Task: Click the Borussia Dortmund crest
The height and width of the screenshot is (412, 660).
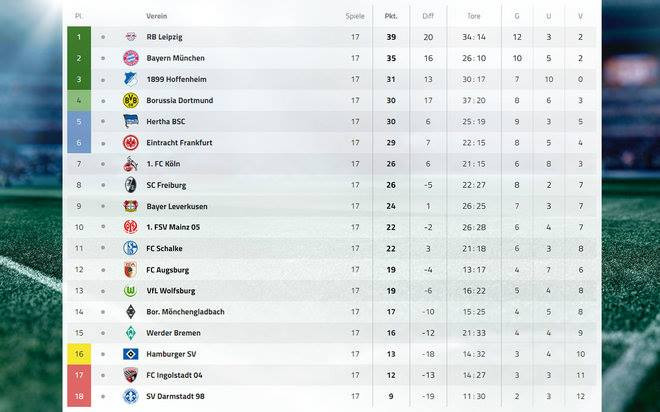Action: 130,101
